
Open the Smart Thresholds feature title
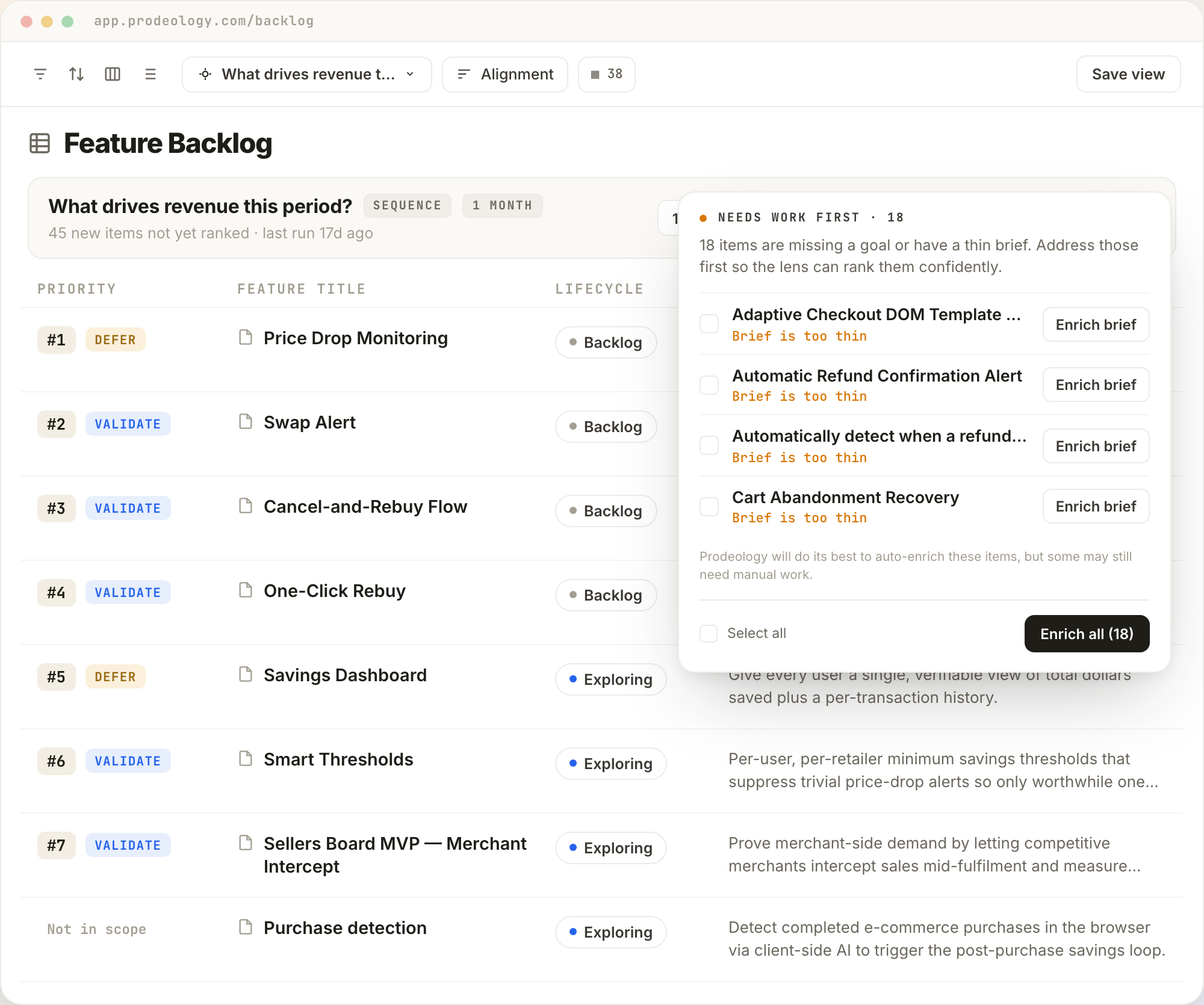(x=338, y=759)
